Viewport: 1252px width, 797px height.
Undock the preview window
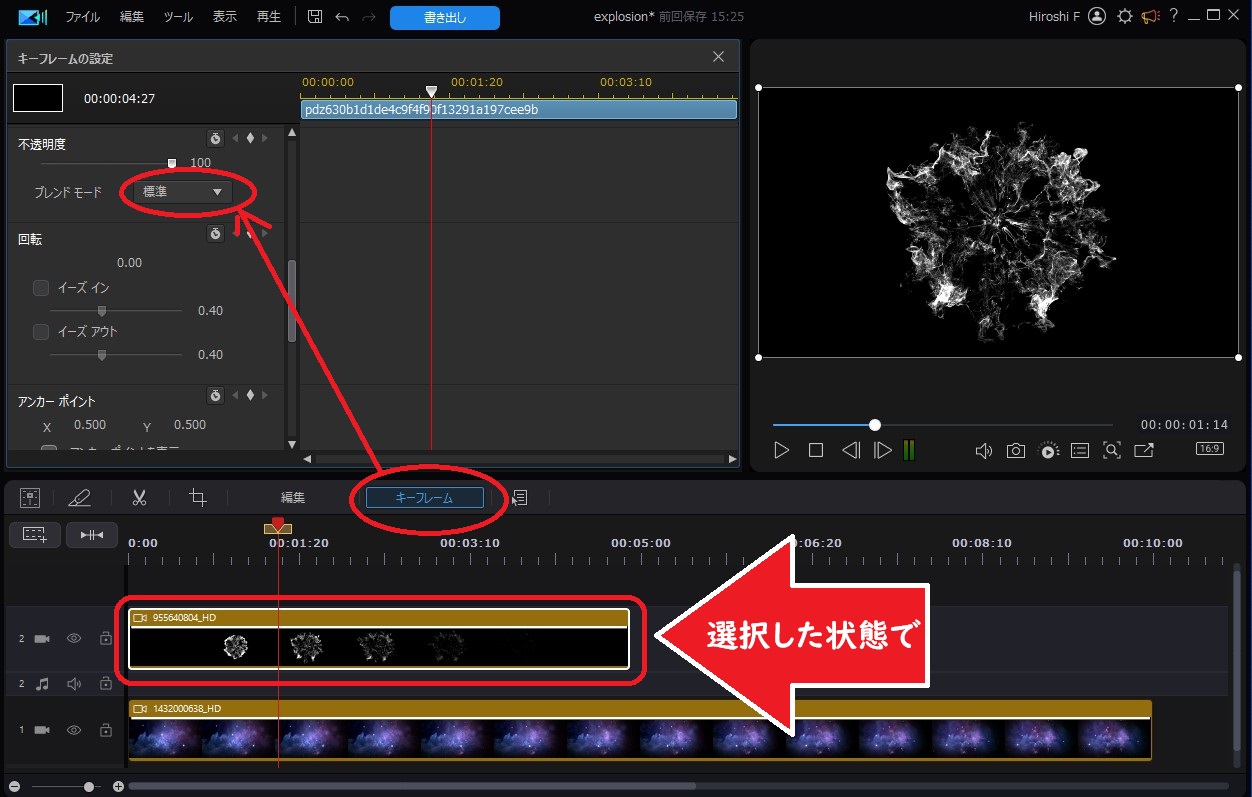pos(1143,451)
